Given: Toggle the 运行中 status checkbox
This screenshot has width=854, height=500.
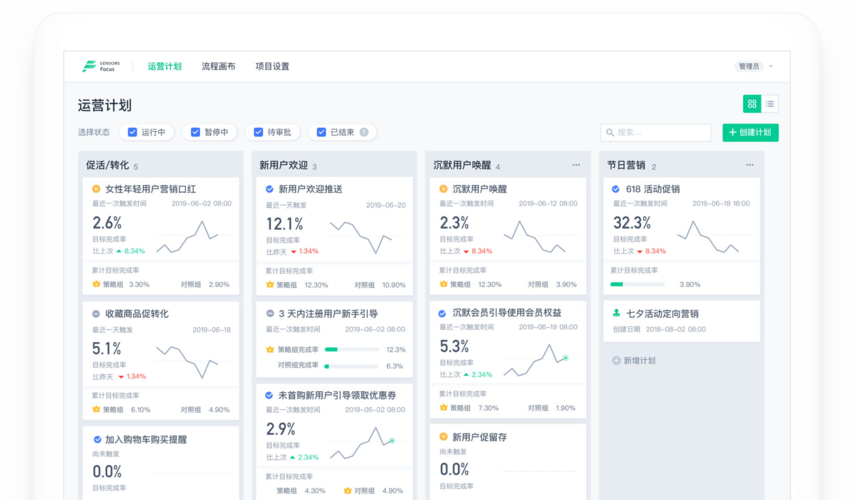Looking at the screenshot, I should 132,132.
